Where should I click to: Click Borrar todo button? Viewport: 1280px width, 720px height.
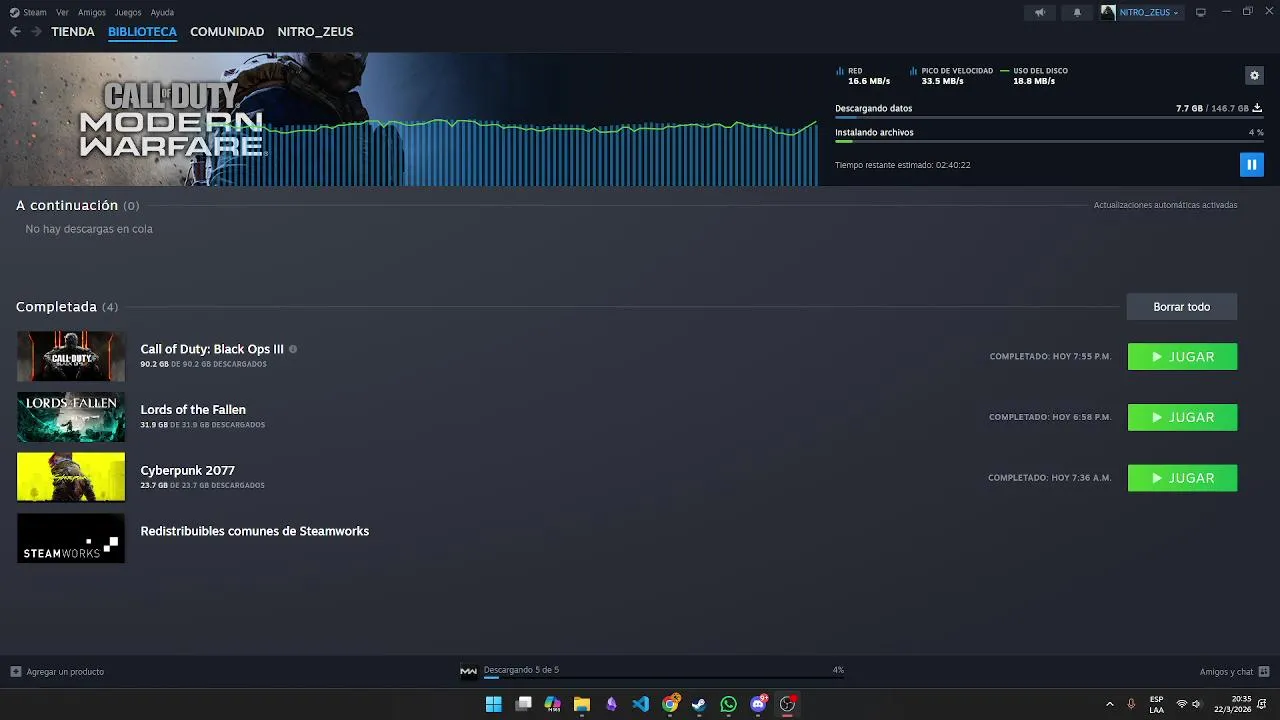tap(1181, 307)
